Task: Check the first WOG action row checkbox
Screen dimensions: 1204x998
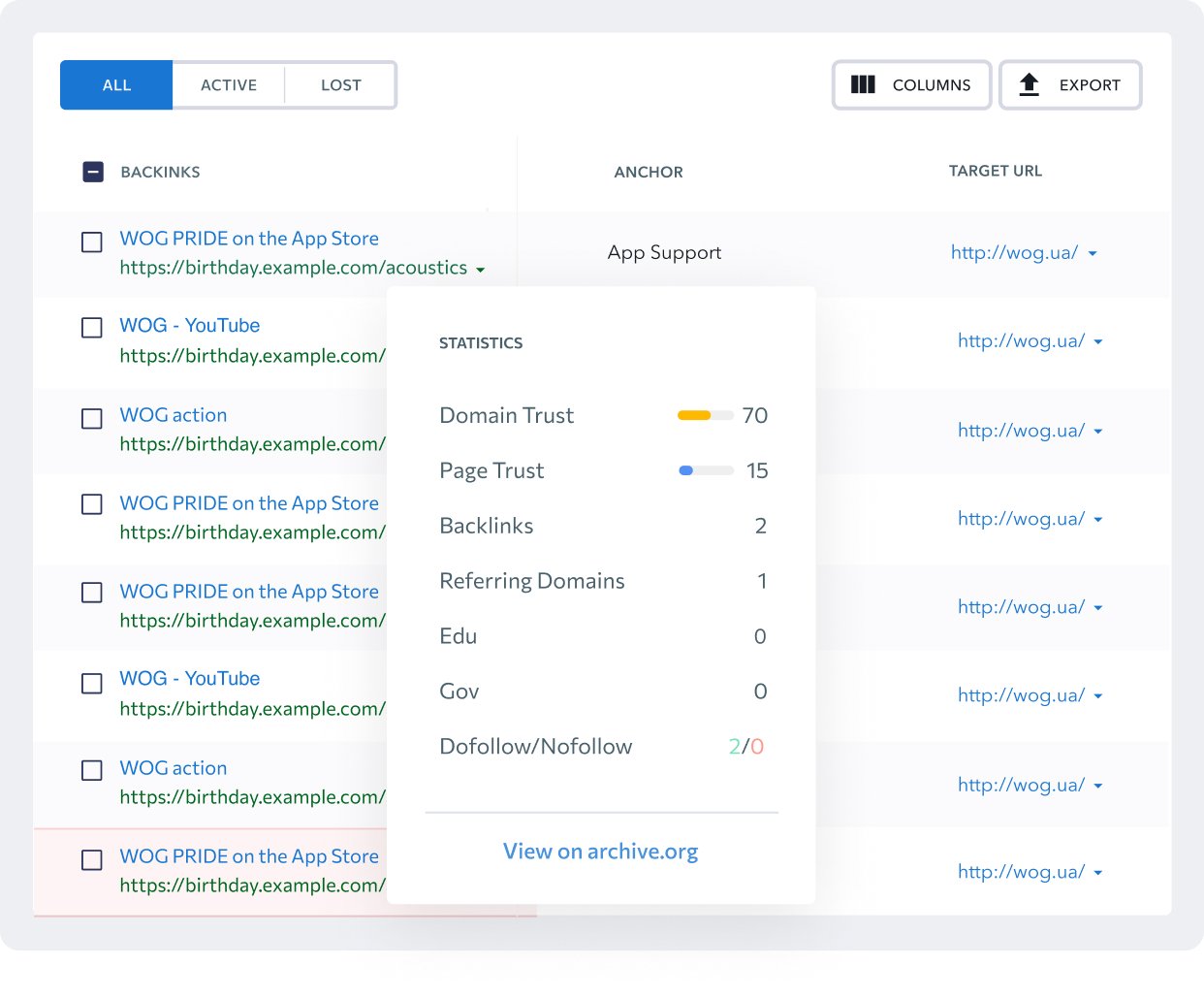Action: click(x=92, y=419)
